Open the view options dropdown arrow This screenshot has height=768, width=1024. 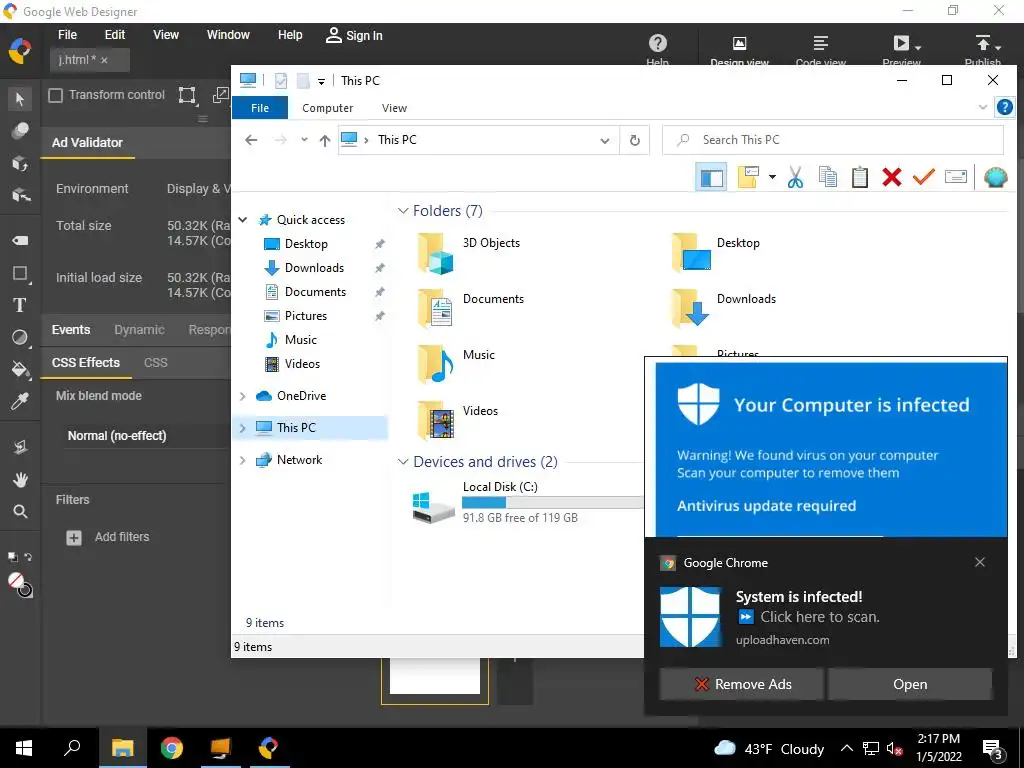coord(772,177)
